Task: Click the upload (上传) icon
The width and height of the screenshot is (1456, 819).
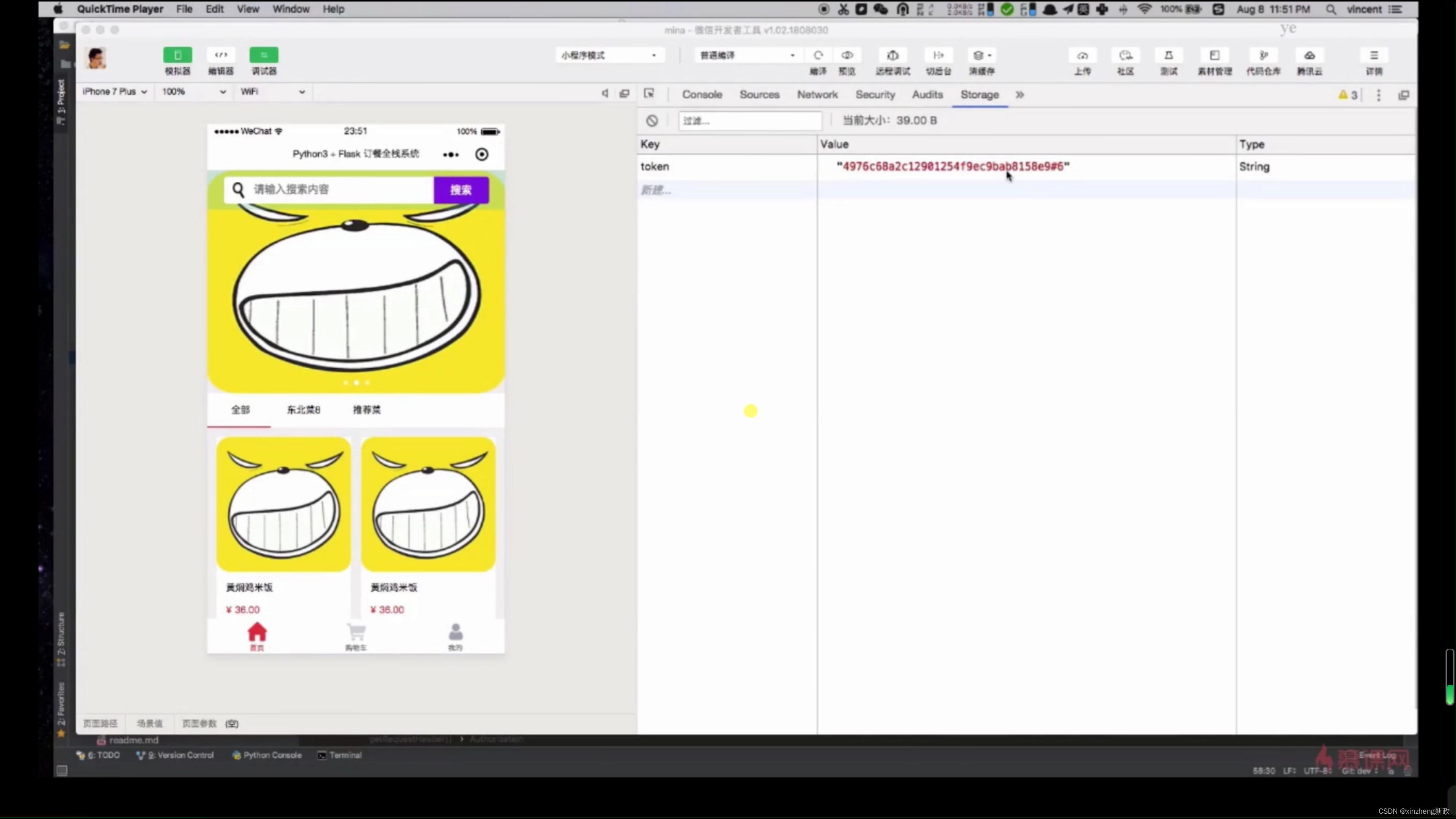Action: point(1082,55)
